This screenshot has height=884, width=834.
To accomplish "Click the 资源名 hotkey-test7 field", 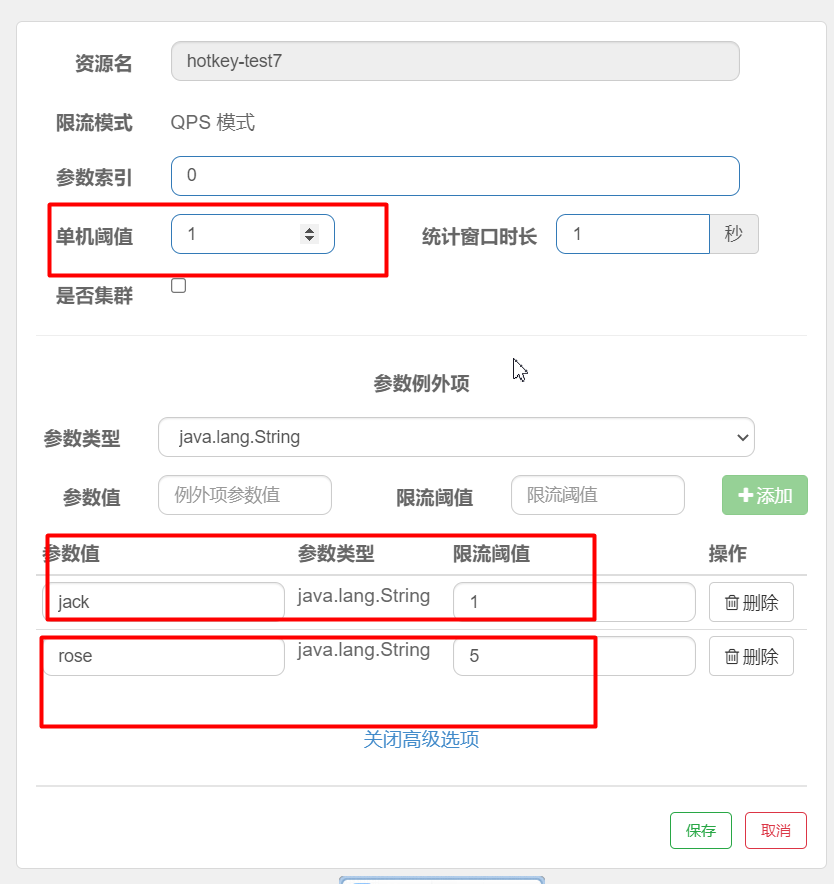I will pos(455,61).
